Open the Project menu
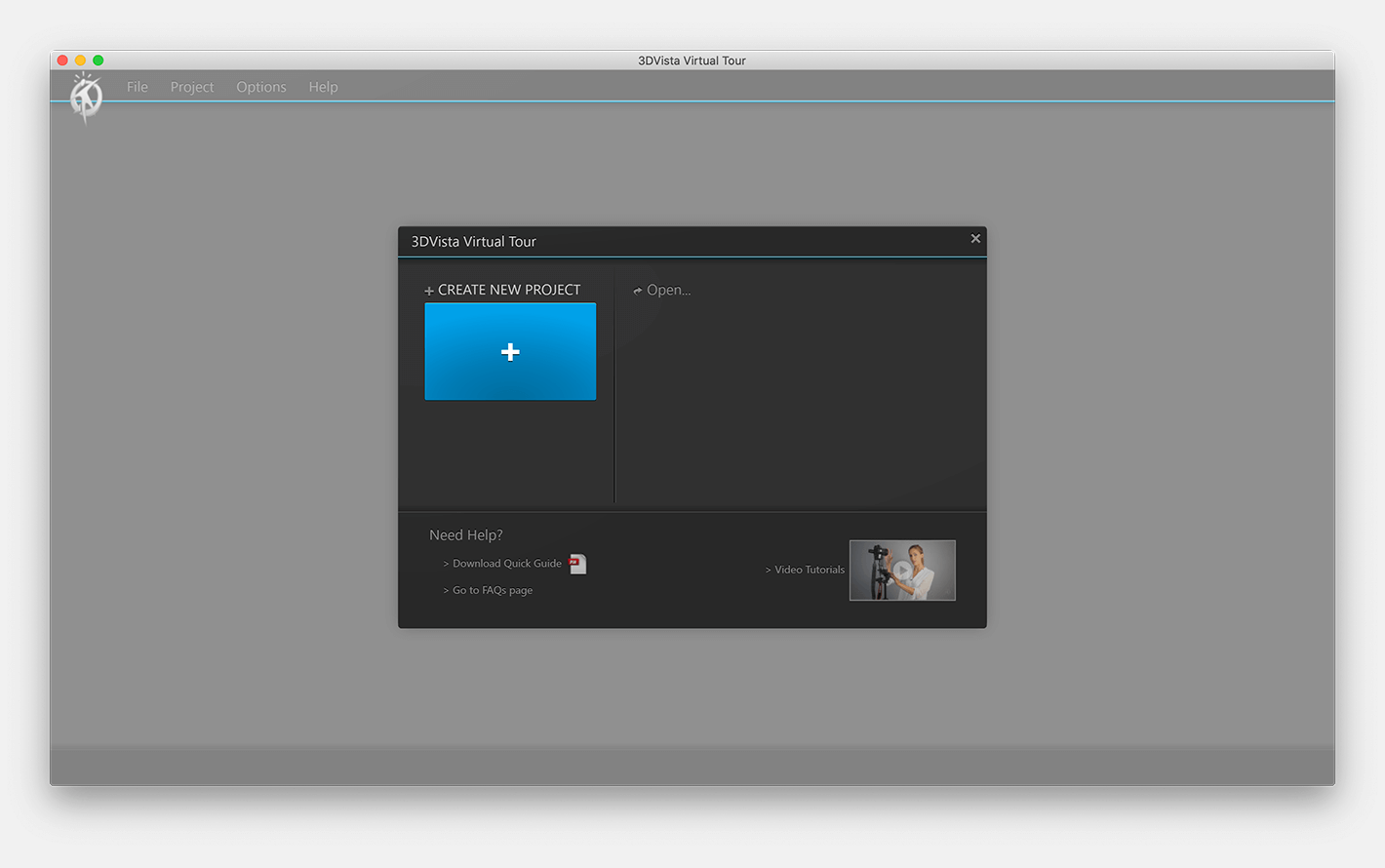 pyautogui.click(x=192, y=87)
